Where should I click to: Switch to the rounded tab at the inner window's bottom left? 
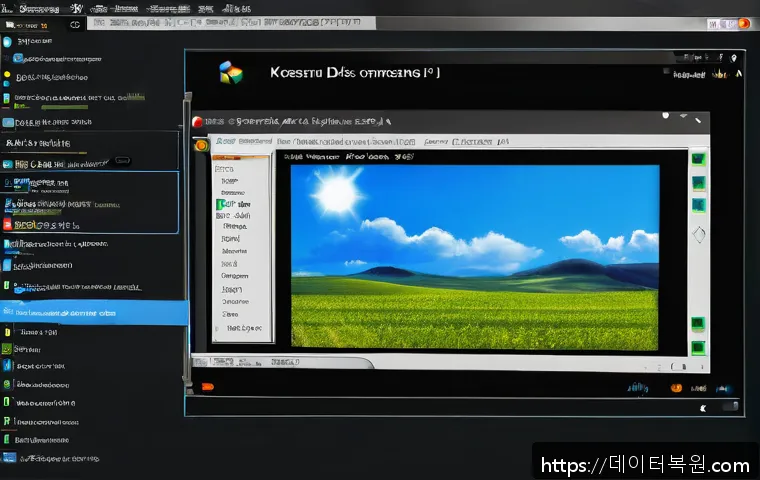[x=283, y=362]
